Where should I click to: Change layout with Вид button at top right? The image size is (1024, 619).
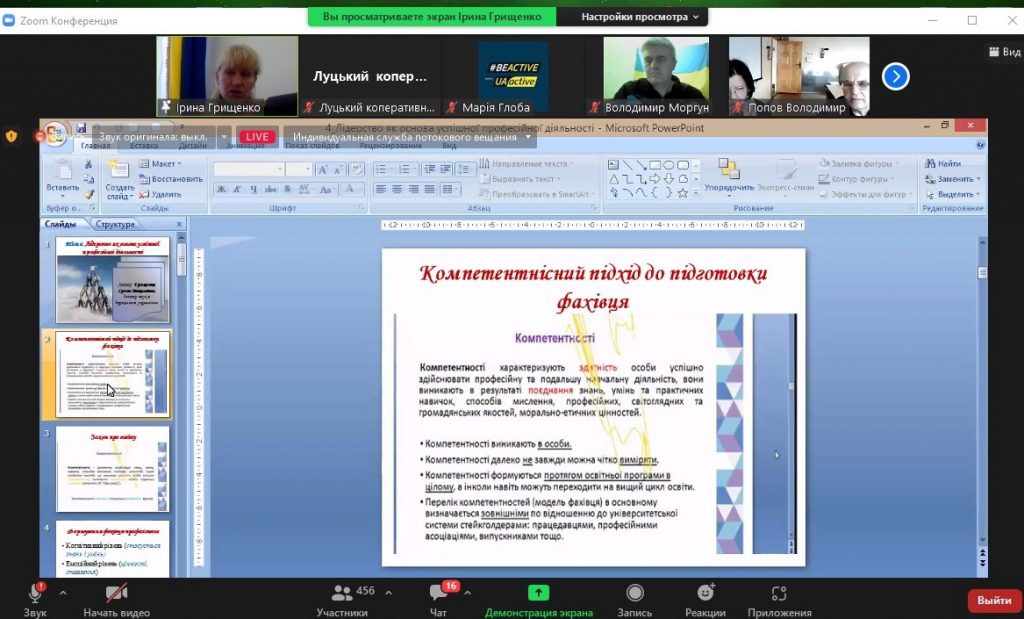1003,51
